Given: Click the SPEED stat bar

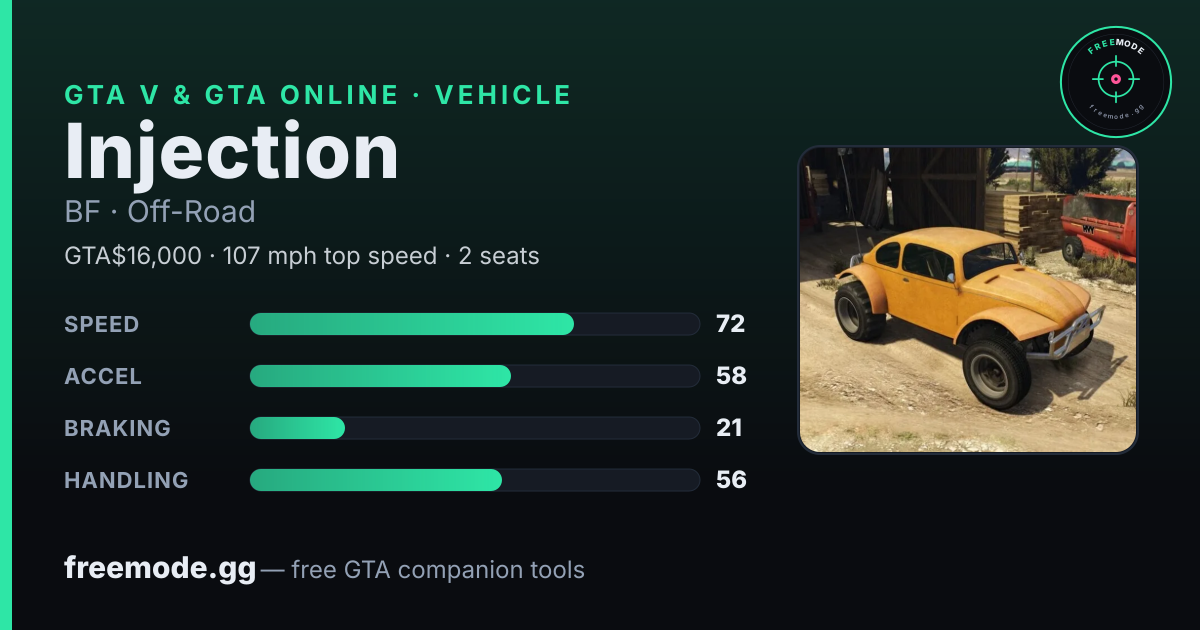Looking at the screenshot, I should (474, 324).
